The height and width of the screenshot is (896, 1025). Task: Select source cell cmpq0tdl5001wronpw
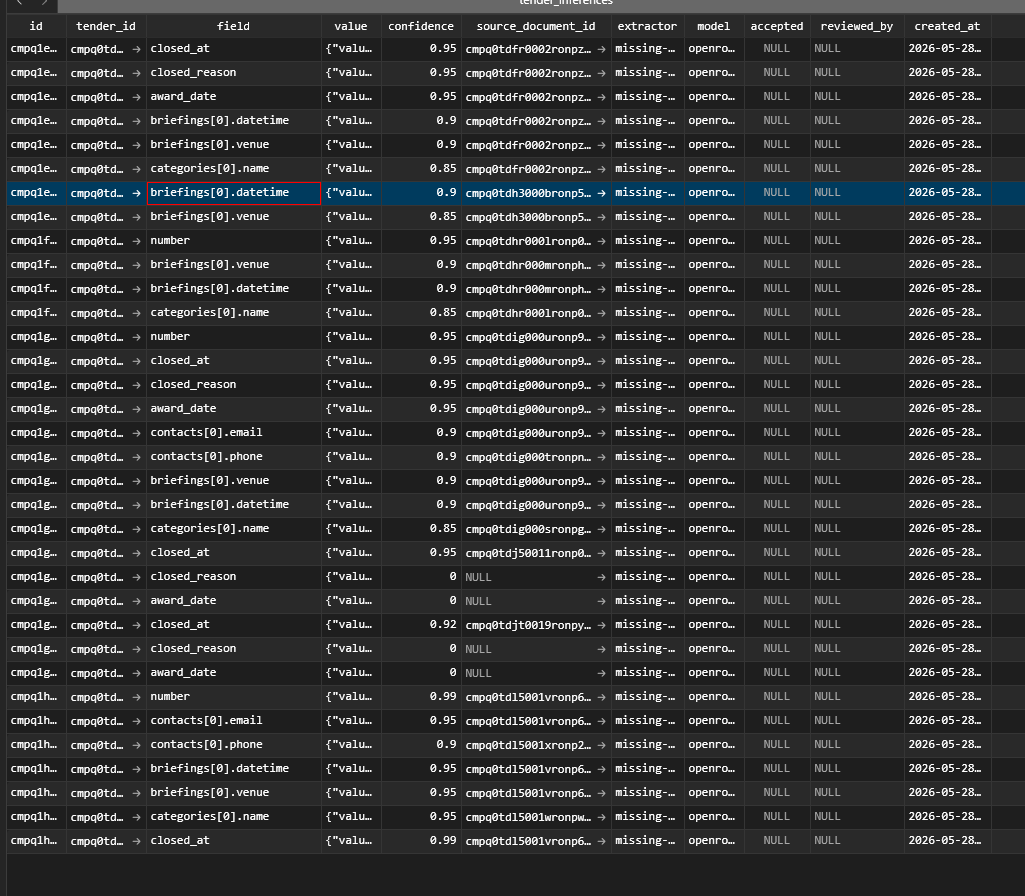[536, 817]
